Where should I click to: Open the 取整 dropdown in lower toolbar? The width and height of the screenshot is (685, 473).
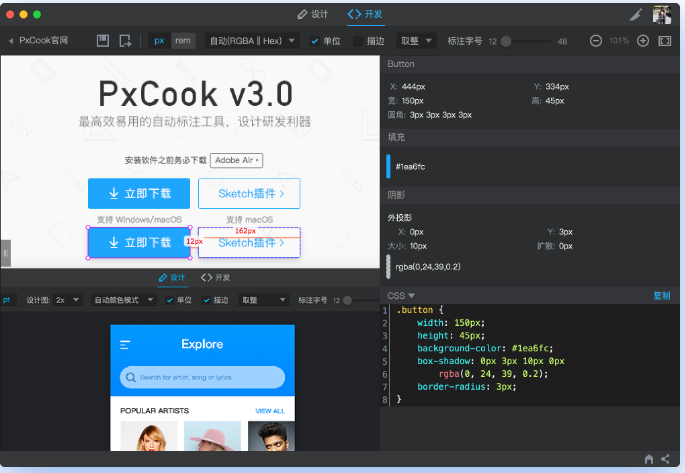pos(263,300)
